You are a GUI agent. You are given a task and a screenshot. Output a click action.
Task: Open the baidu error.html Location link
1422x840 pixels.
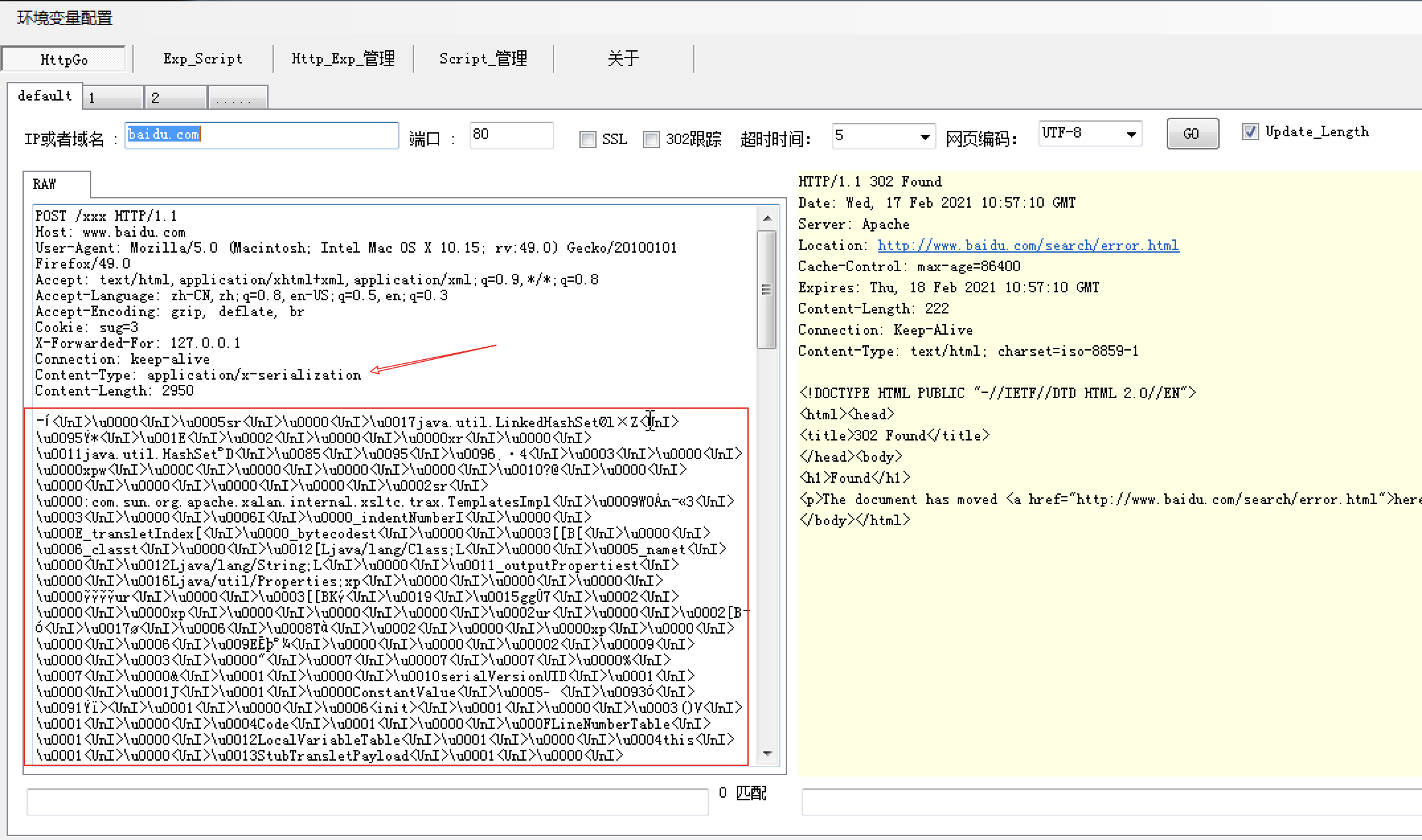coord(1028,245)
